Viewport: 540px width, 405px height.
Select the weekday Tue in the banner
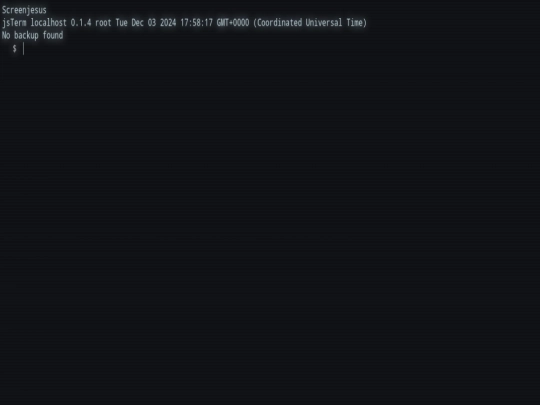coord(122,23)
